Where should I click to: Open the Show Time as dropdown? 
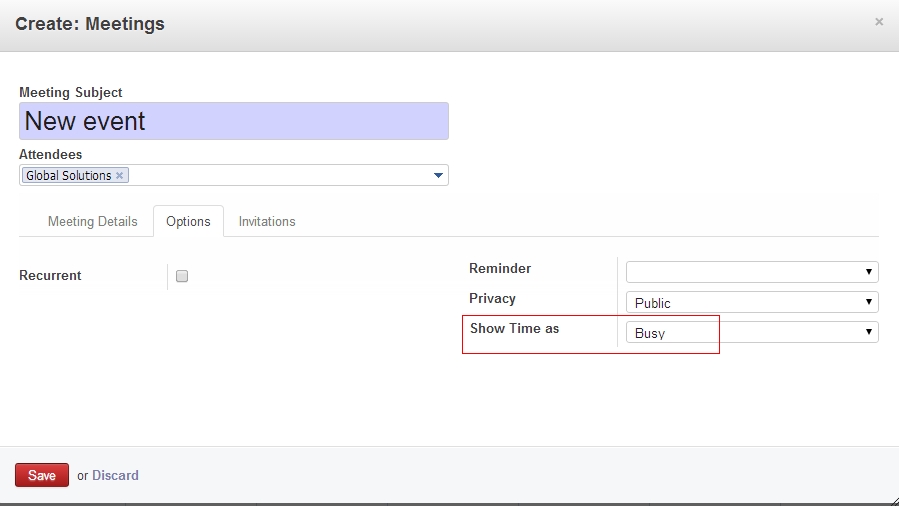(x=752, y=332)
